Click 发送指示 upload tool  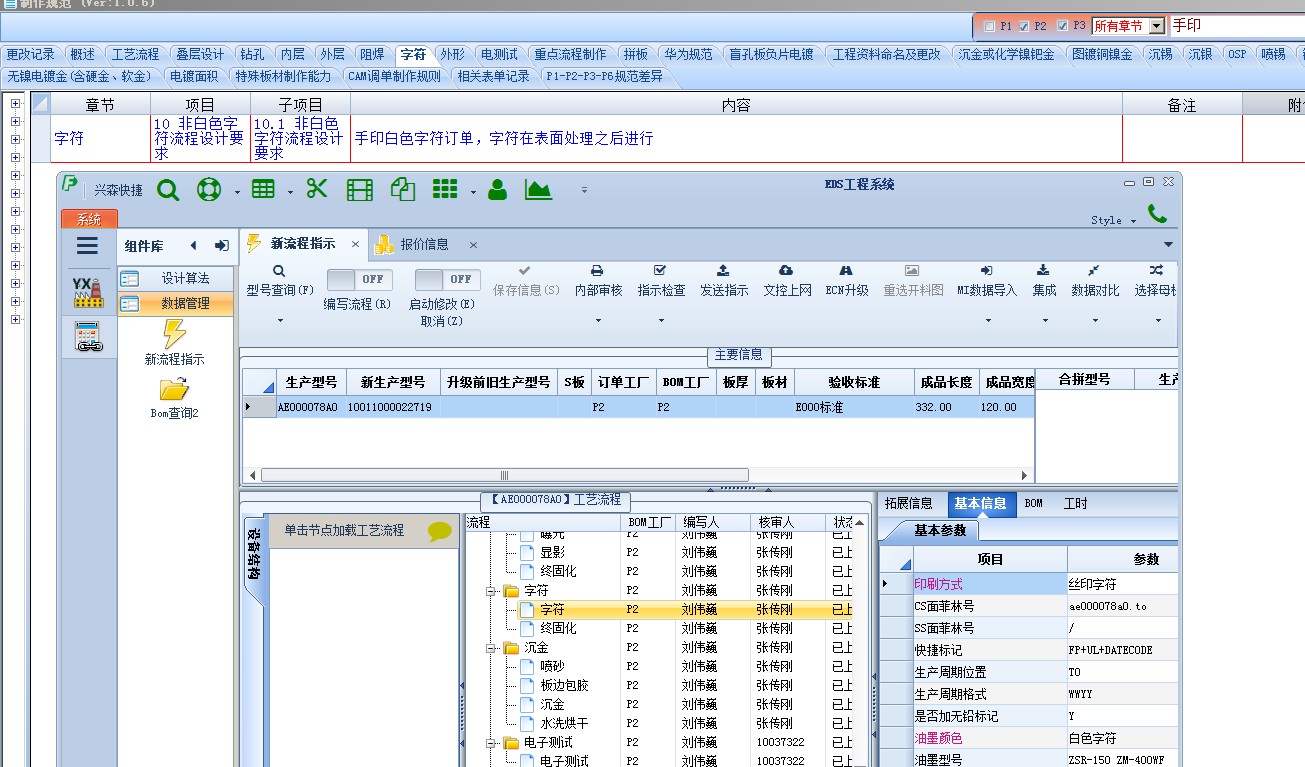[x=723, y=280]
